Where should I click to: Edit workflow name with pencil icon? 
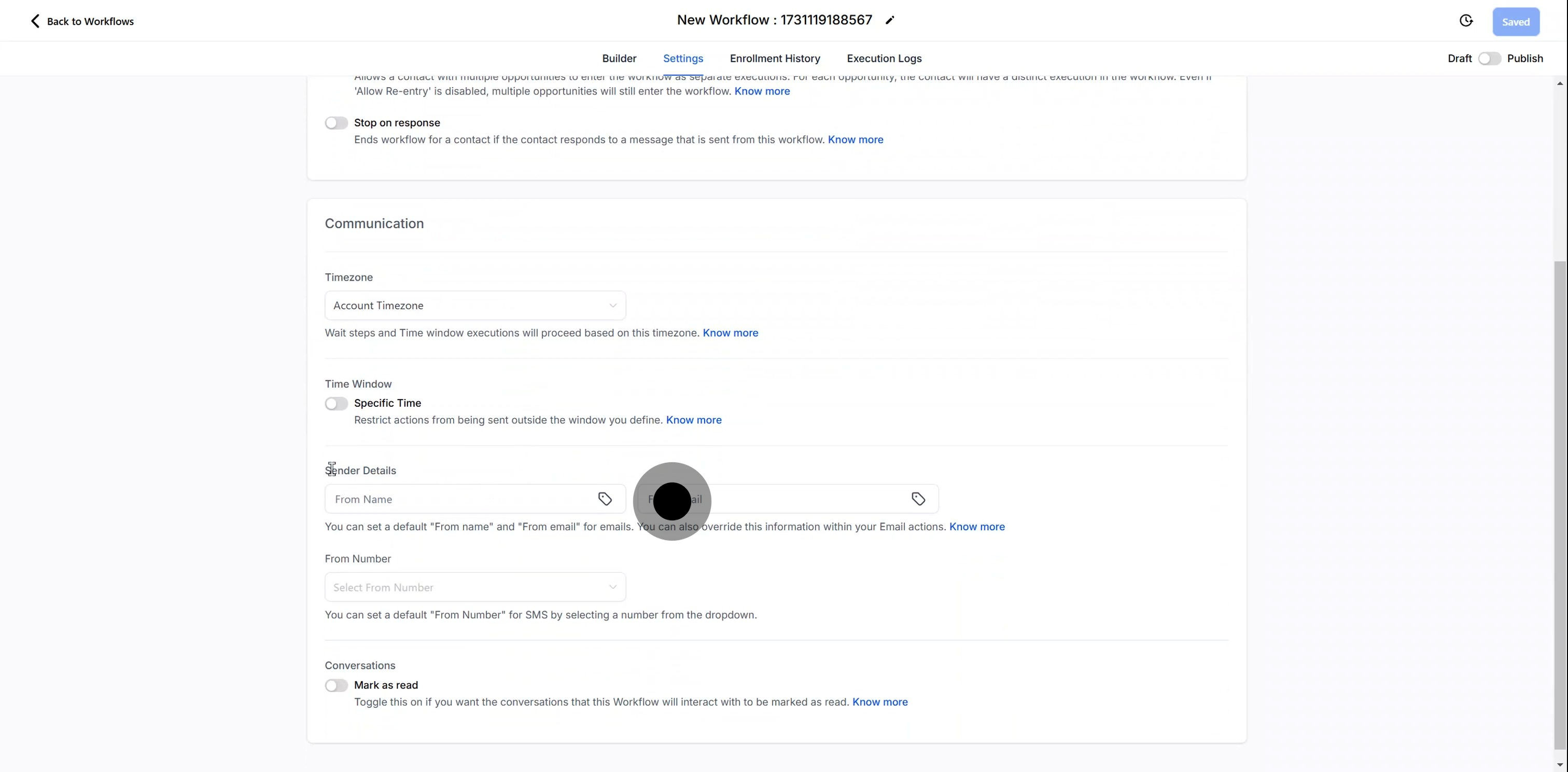tap(890, 20)
